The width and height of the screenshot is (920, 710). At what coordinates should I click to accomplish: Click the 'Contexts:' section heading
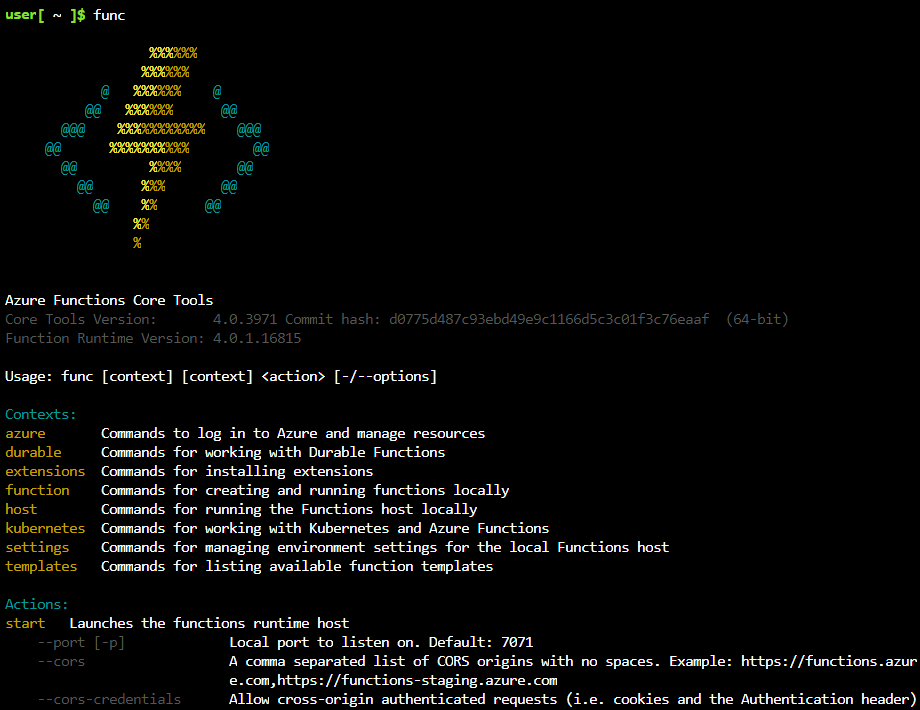[40, 414]
